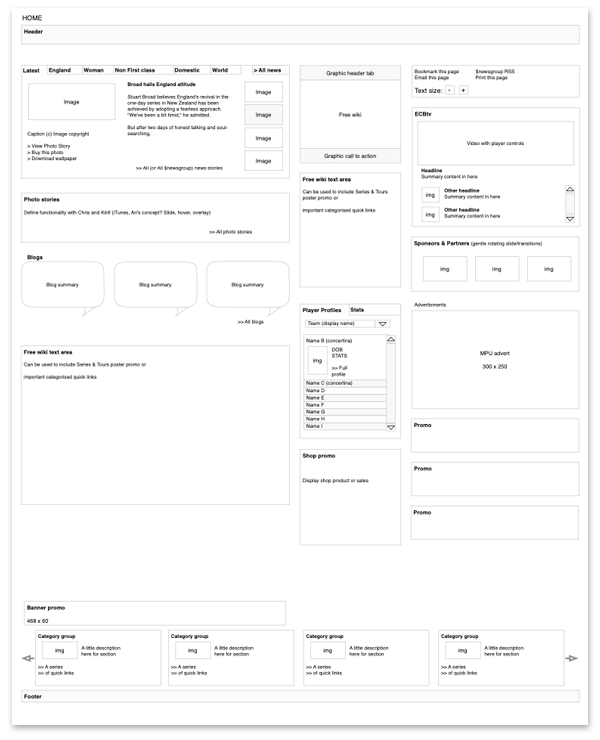Switch to the Player Profiles tab

click(325, 310)
